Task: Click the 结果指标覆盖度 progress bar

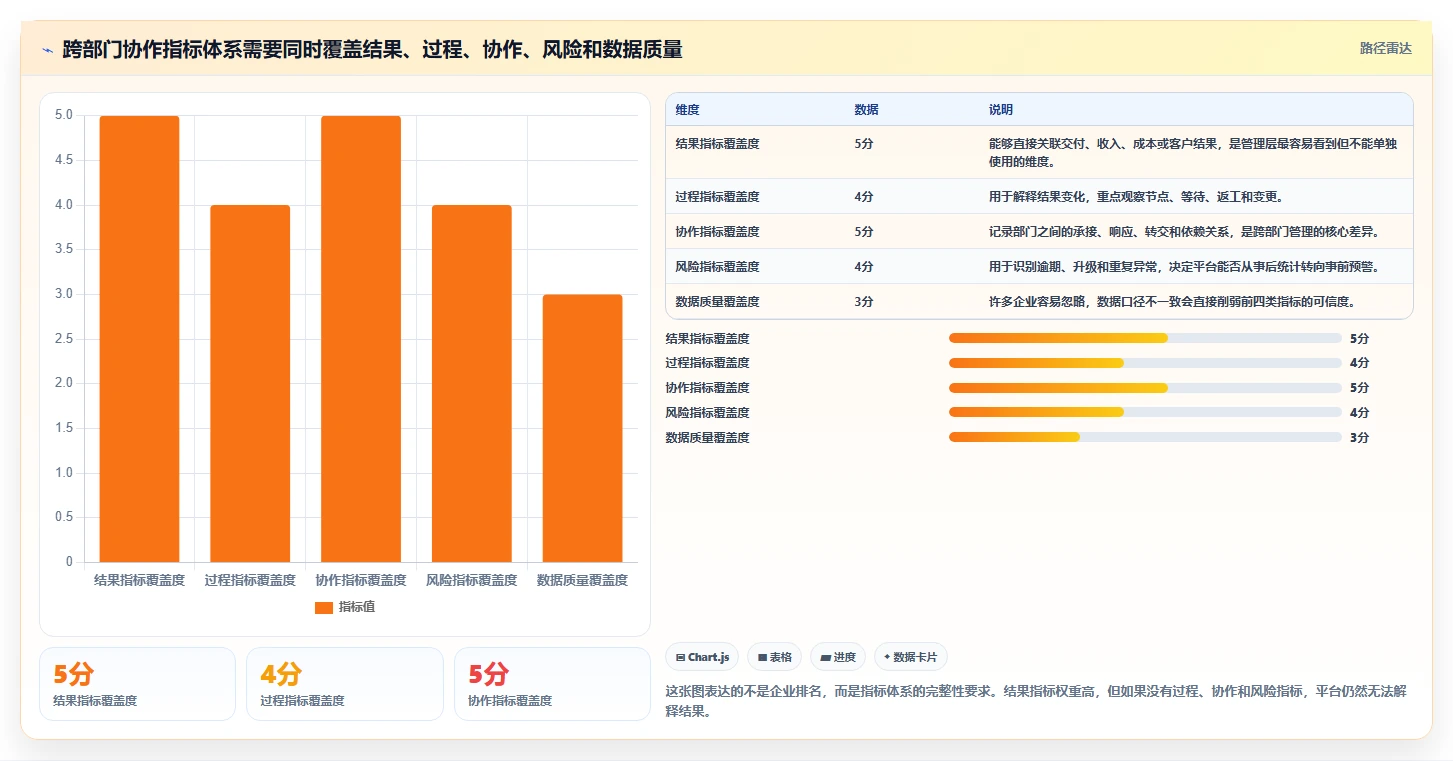Action: [x=1145, y=338]
